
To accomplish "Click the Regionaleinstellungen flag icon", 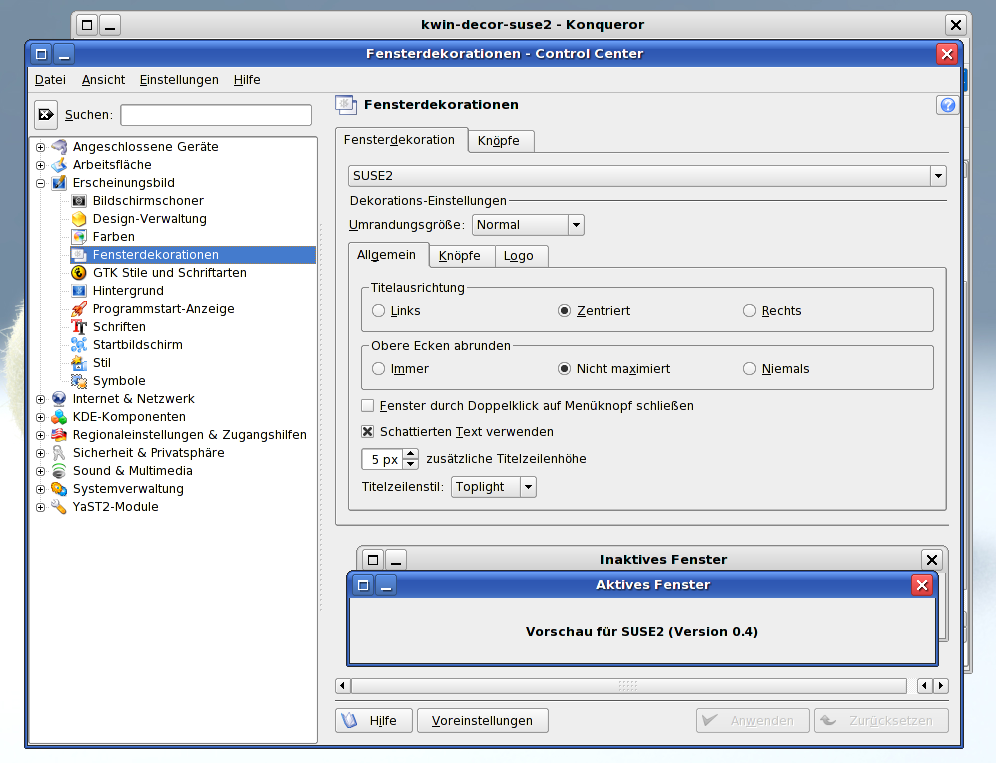I will (59, 435).
